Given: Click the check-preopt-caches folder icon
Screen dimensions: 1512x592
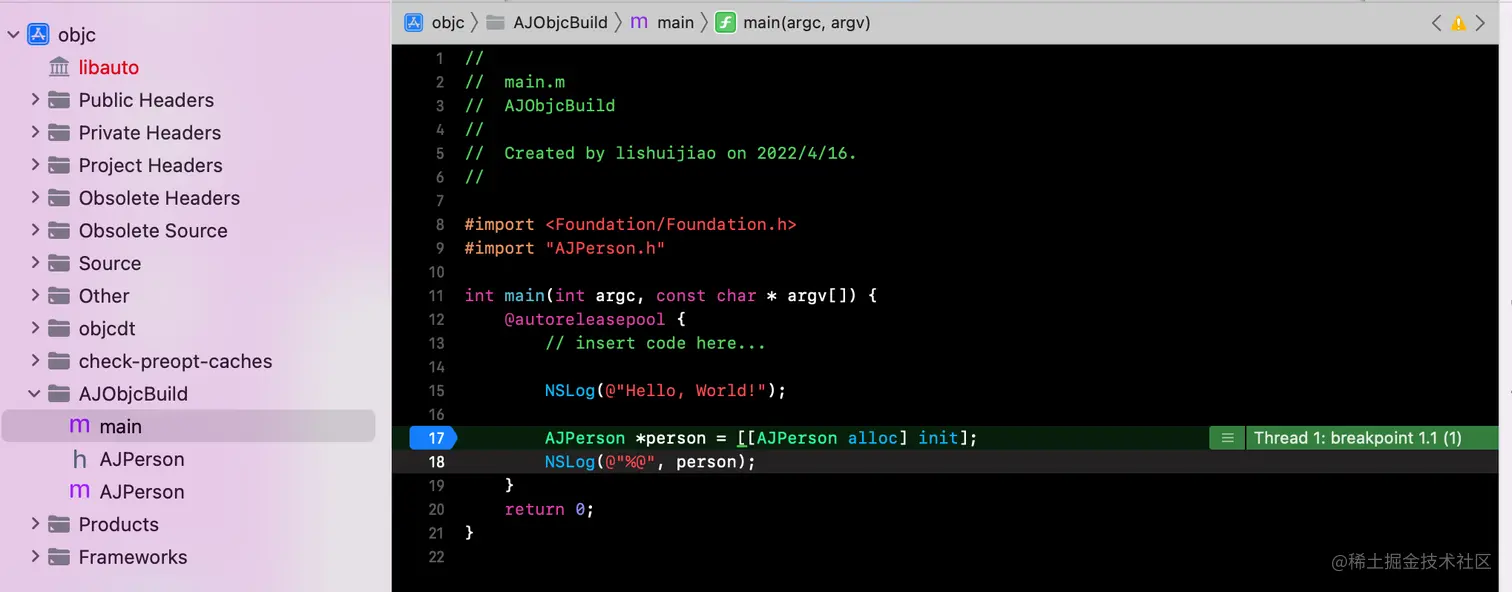Looking at the screenshot, I should [60, 361].
